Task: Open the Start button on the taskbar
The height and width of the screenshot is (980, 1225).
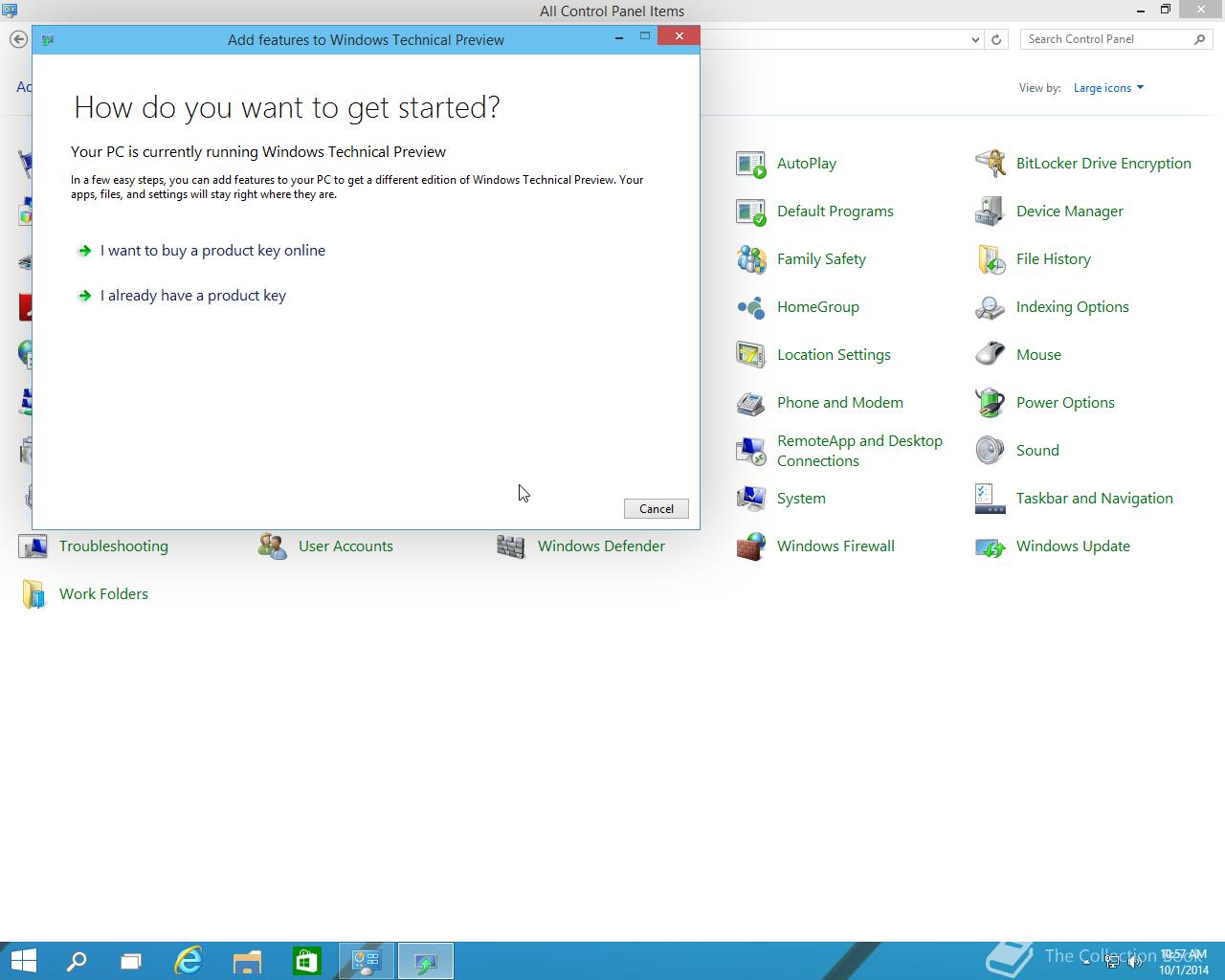Action: pos(23,961)
